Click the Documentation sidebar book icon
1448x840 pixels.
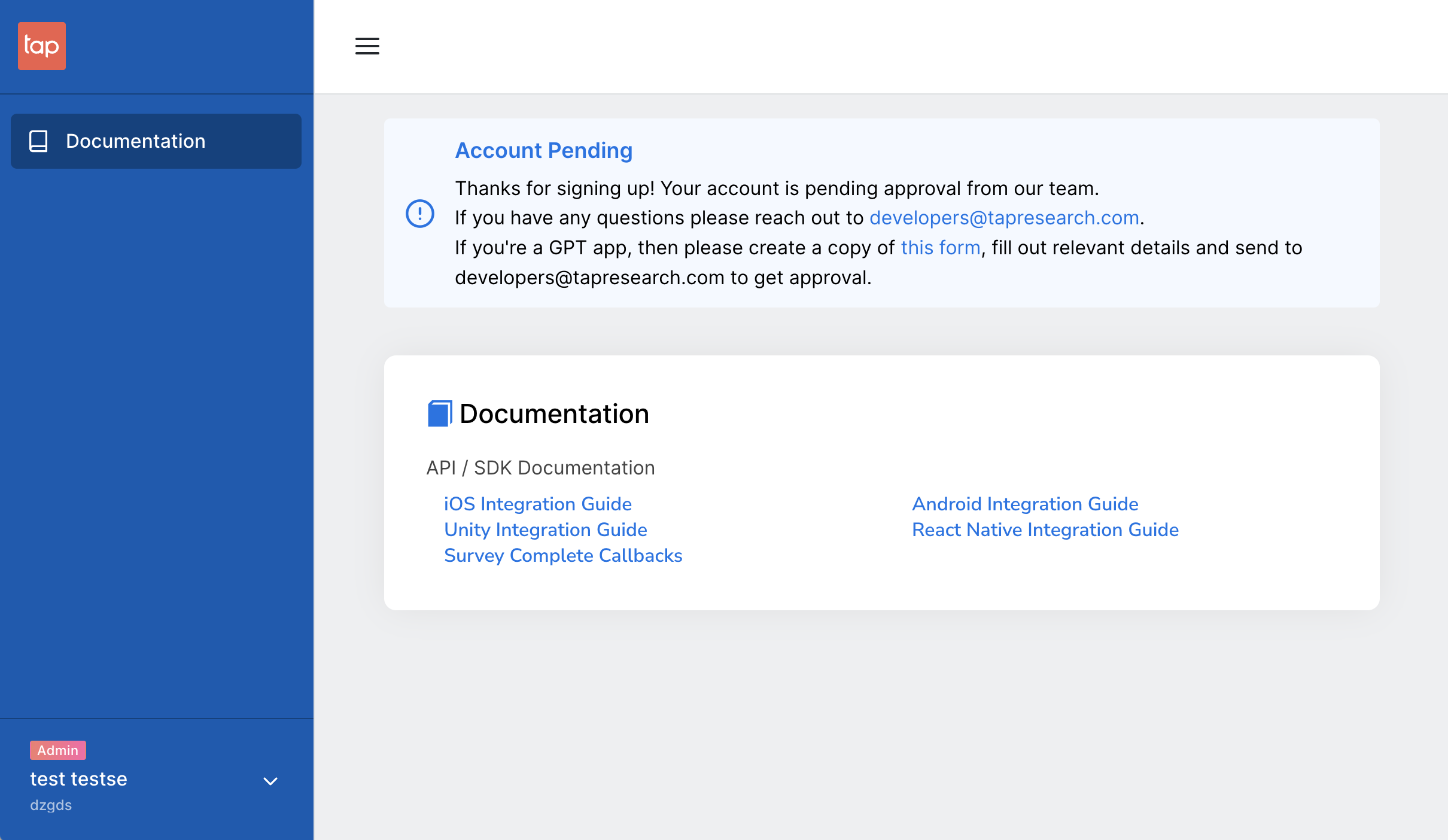pos(37,141)
